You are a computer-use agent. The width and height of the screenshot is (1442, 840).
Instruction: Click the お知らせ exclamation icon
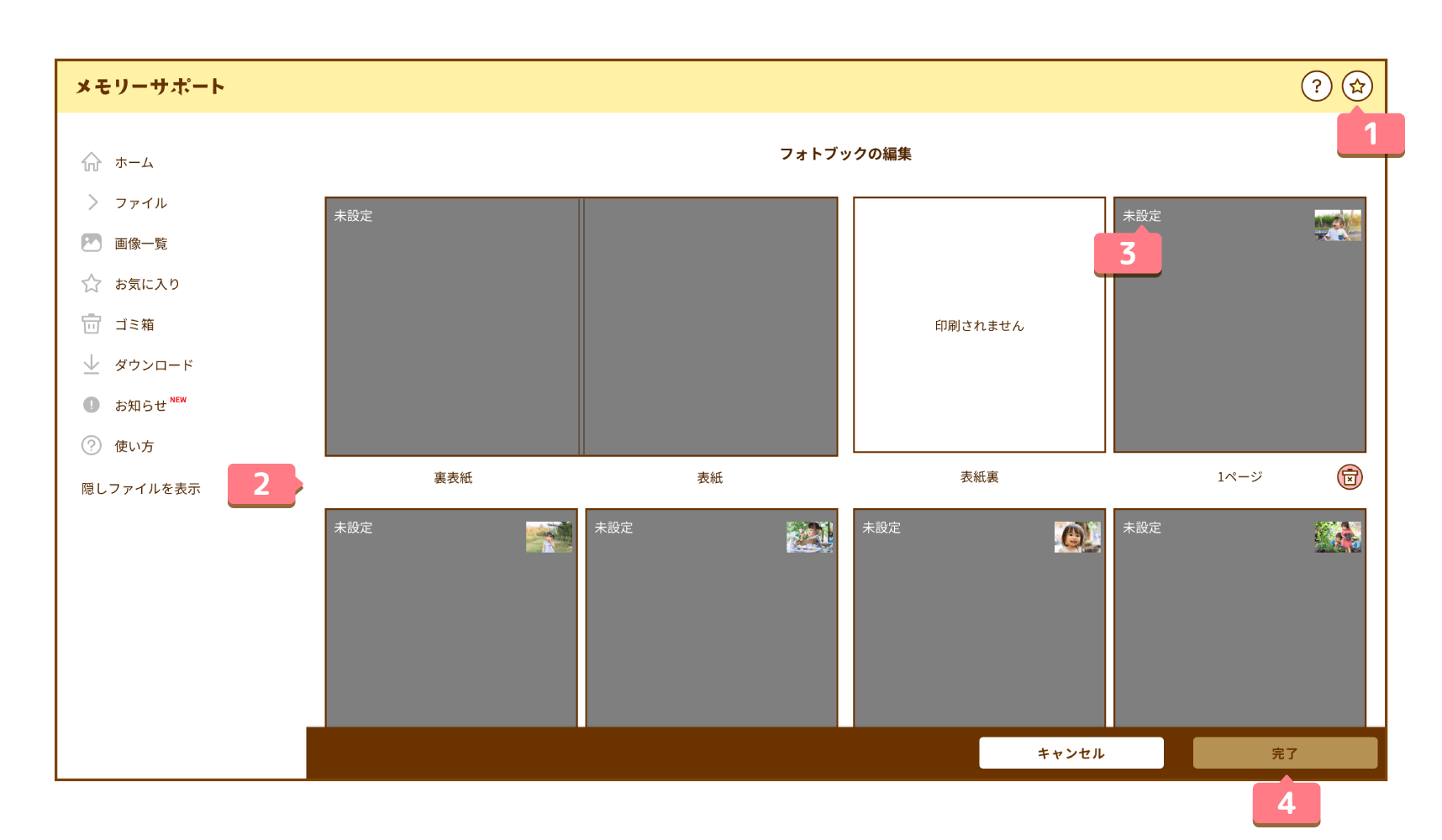(x=92, y=405)
